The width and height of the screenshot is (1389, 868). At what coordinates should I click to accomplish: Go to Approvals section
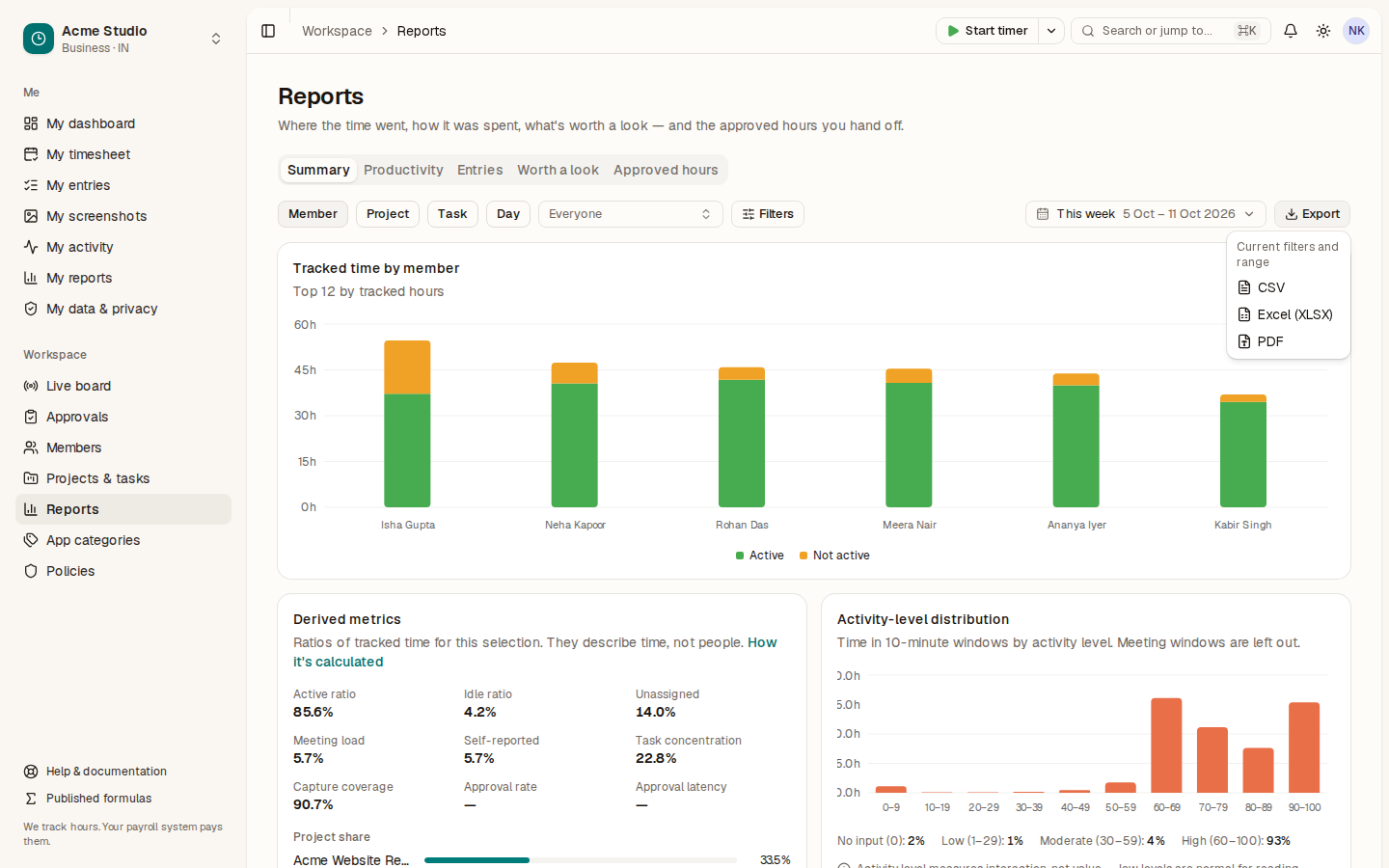tap(123, 417)
